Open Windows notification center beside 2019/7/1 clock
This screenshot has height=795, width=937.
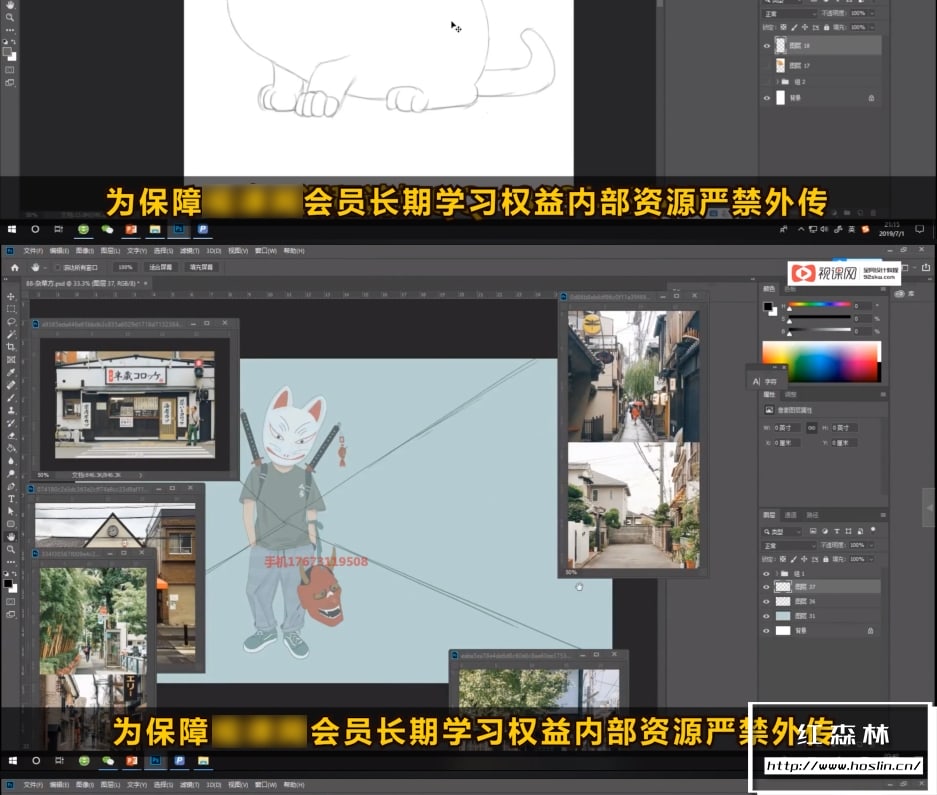[920, 230]
